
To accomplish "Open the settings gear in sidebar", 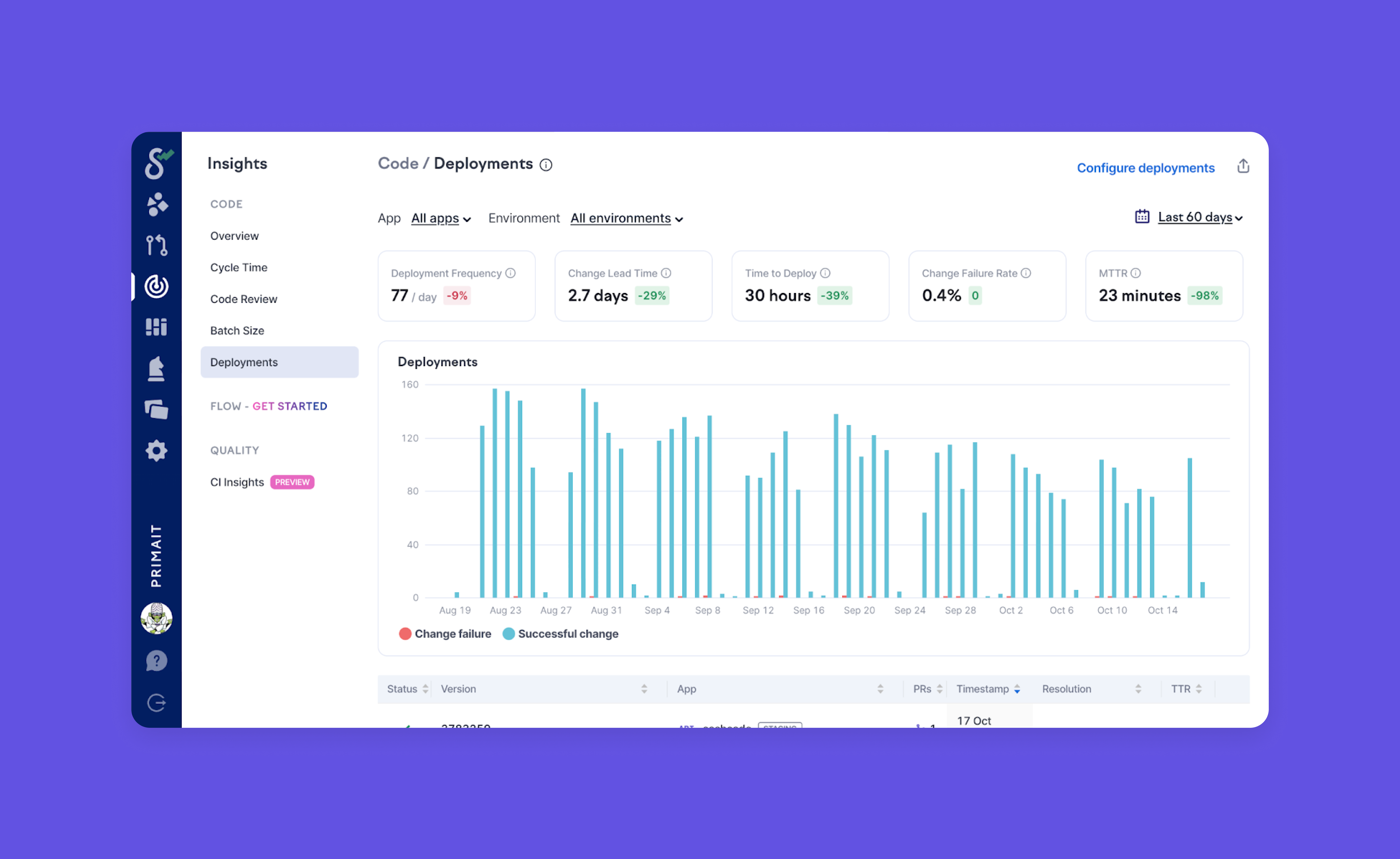I will point(156,450).
